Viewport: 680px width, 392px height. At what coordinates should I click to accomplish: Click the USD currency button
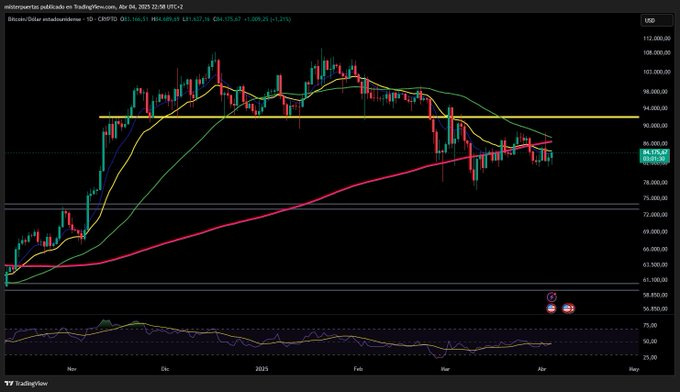click(x=656, y=20)
